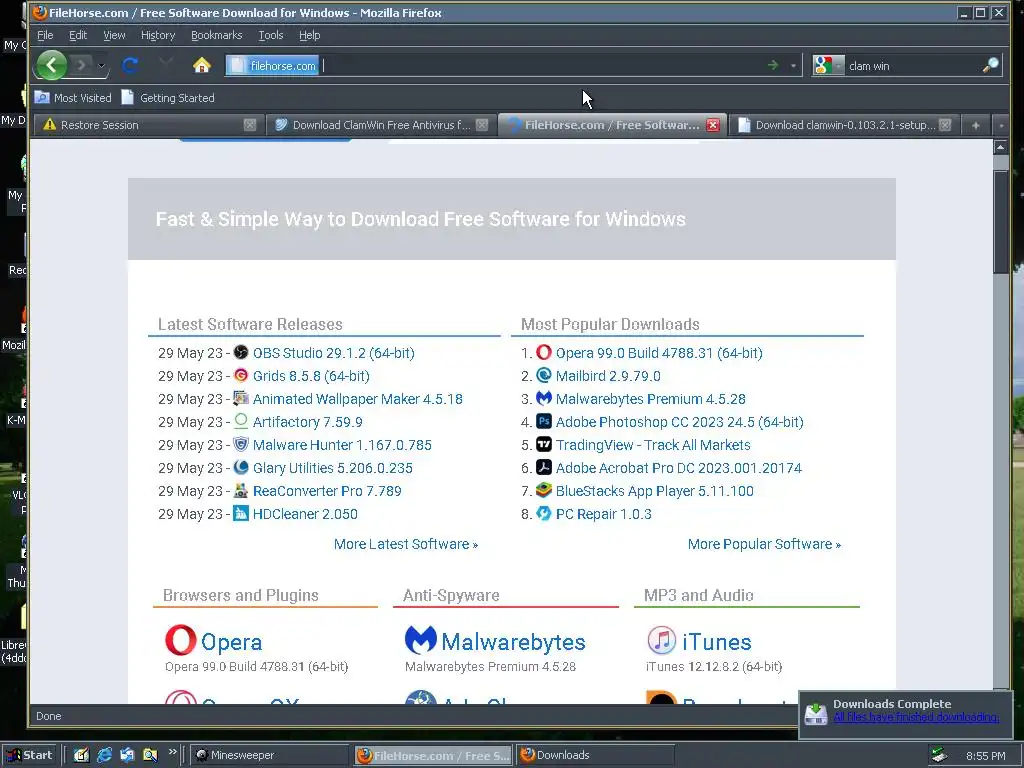Click the Glary Utilities icon
This screenshot has height=768, width=1024.
click(241, 467)
